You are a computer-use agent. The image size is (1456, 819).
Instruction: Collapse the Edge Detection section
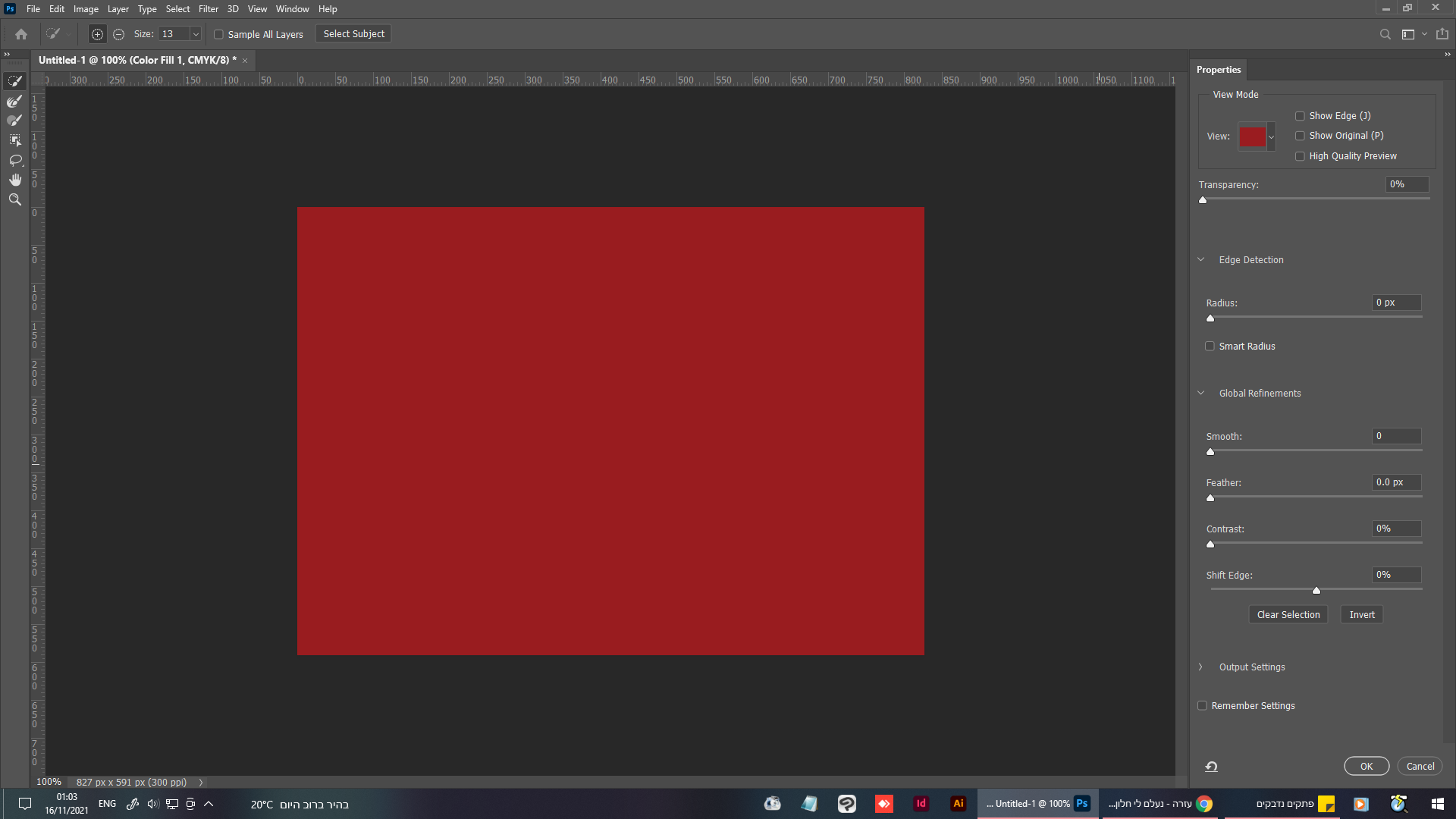point(1200,260)
